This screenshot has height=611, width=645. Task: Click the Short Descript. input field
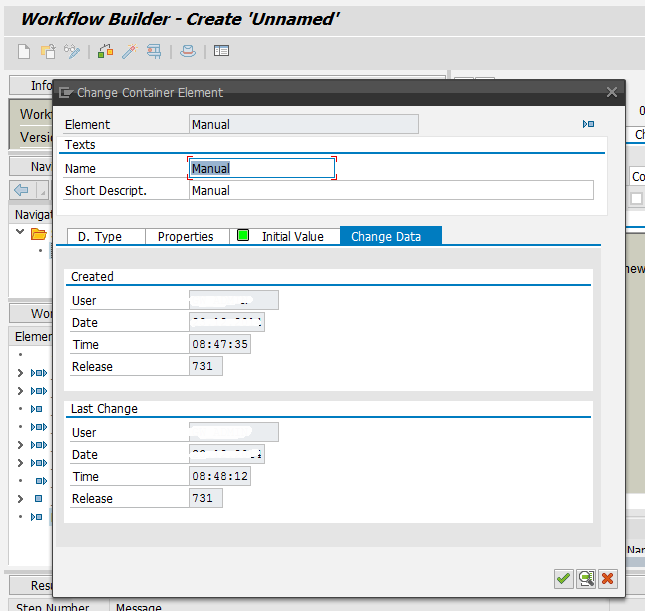pos(390,190)
